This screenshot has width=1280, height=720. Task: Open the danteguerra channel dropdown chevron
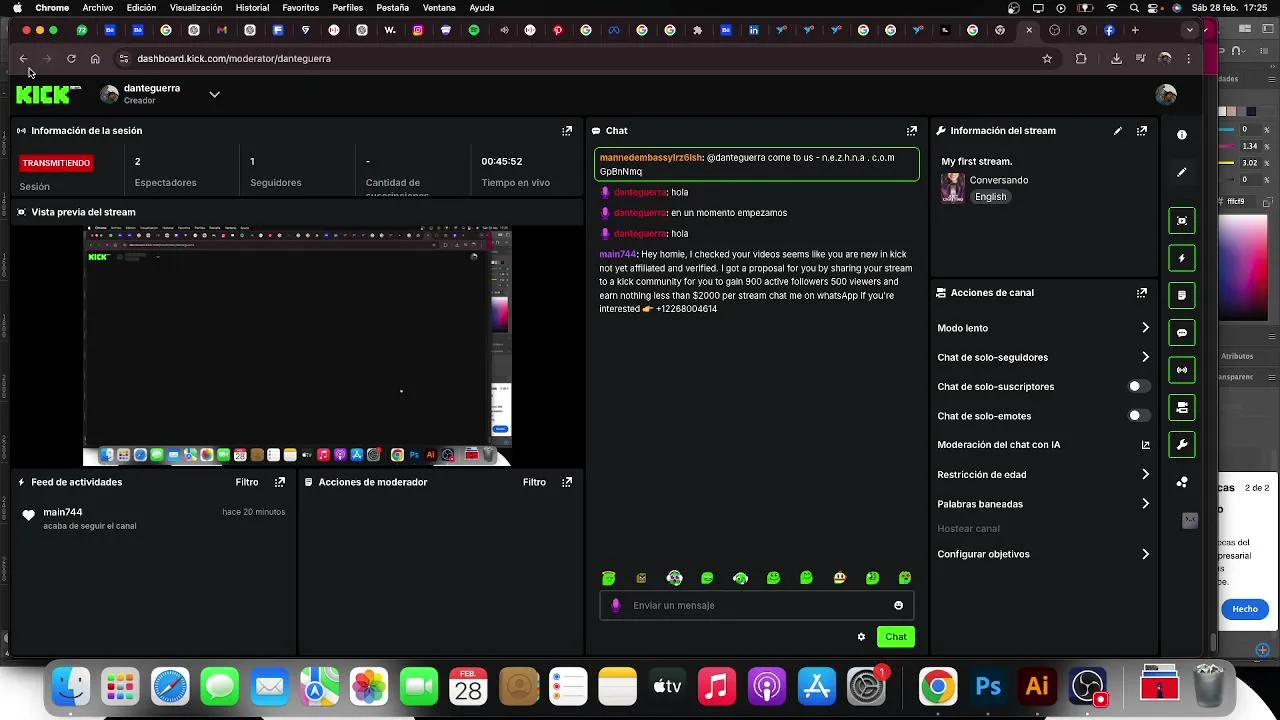pyautogui.click(x=214, y=94)
